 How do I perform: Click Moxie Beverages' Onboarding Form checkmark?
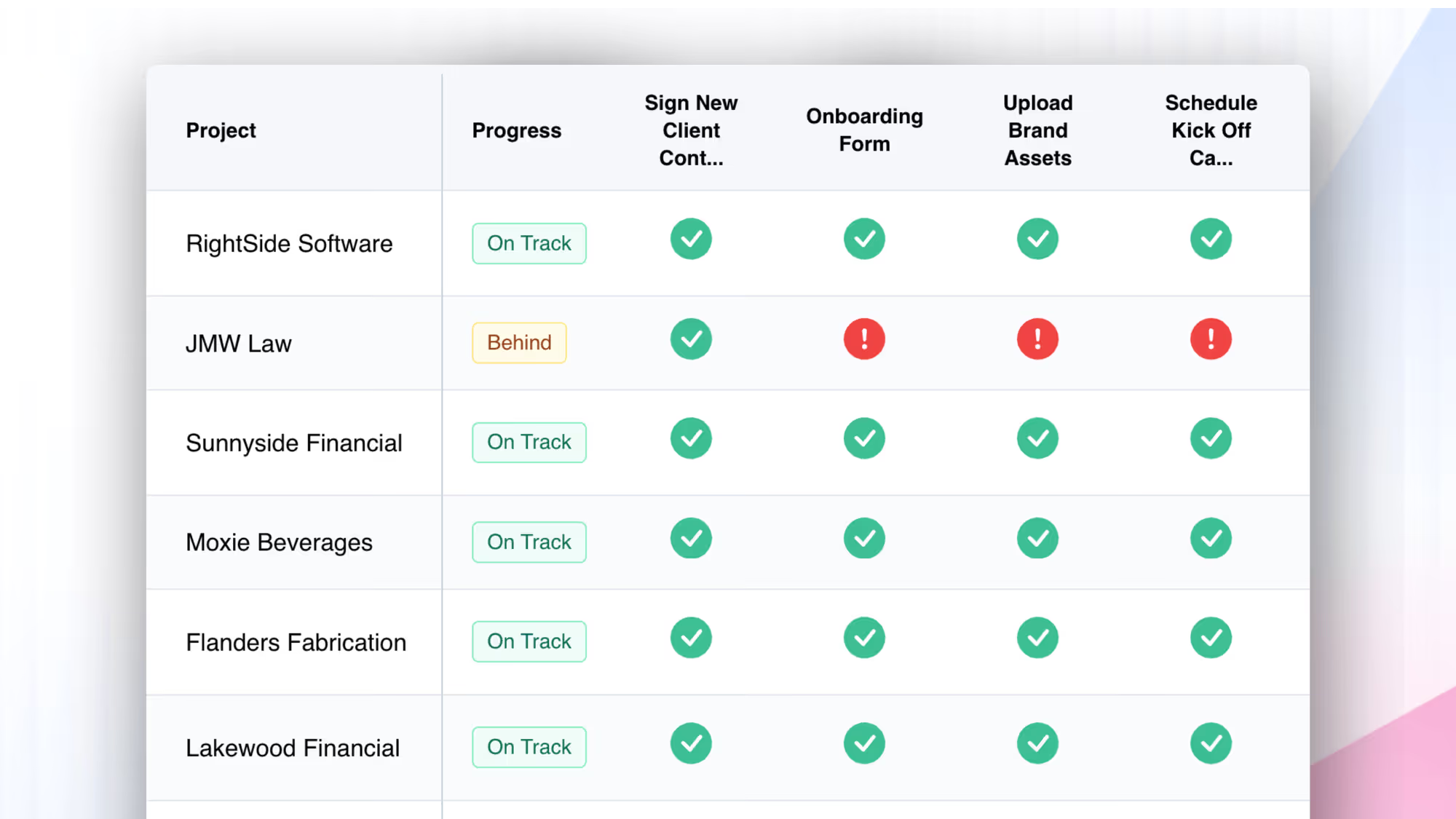coord(864,539)
